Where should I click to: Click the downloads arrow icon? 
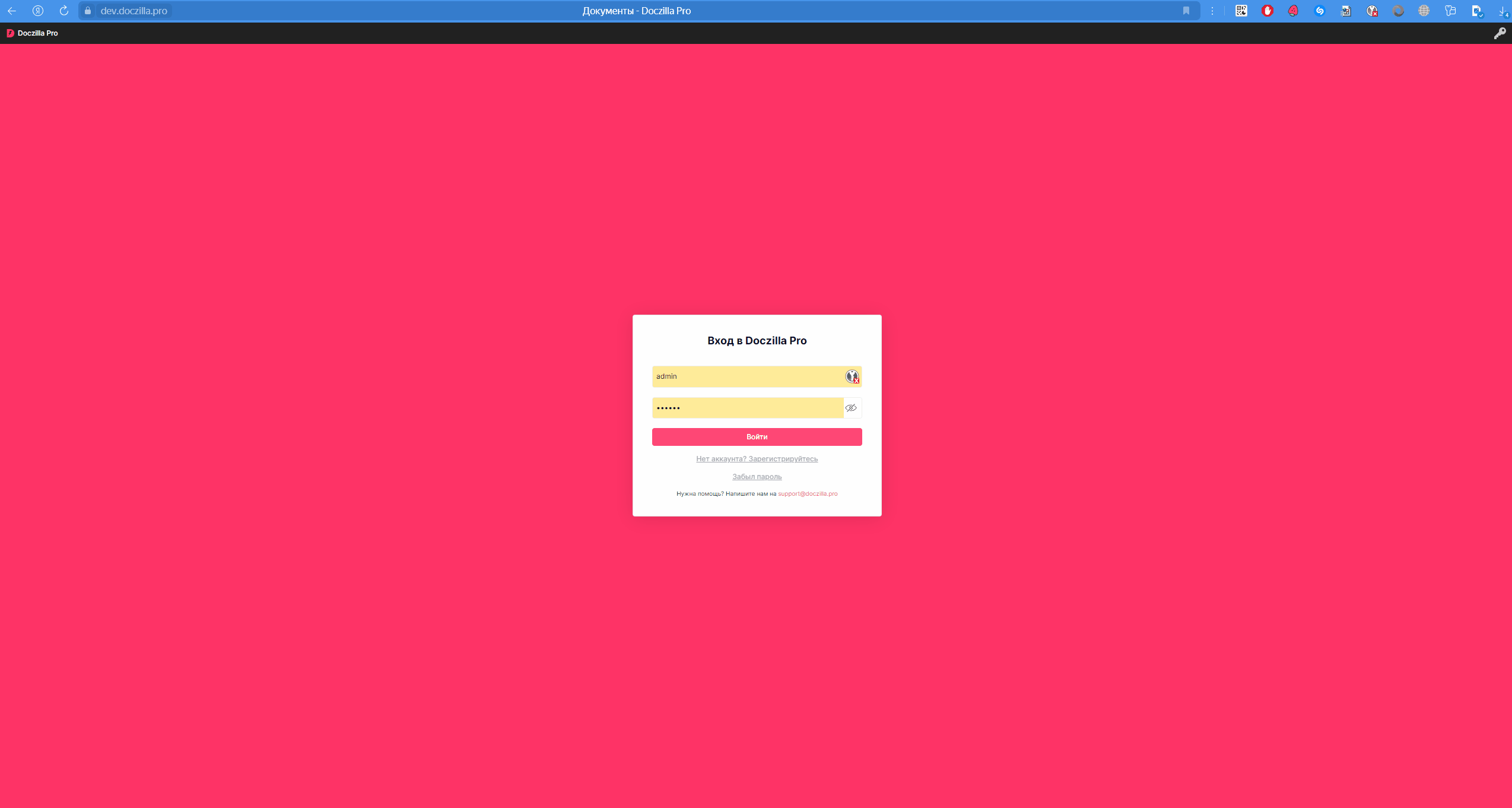(1503, 11)
